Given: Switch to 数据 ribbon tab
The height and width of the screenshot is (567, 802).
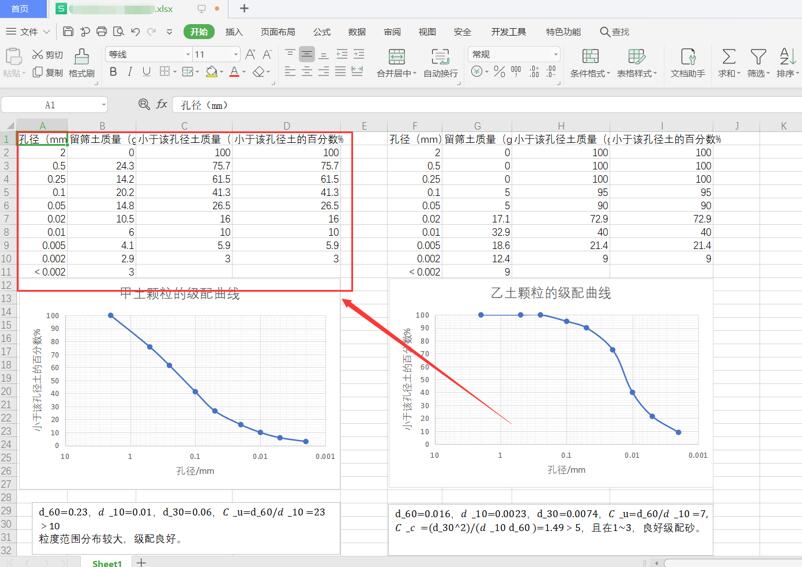Looking at the screenshot, I should point(357,32).
